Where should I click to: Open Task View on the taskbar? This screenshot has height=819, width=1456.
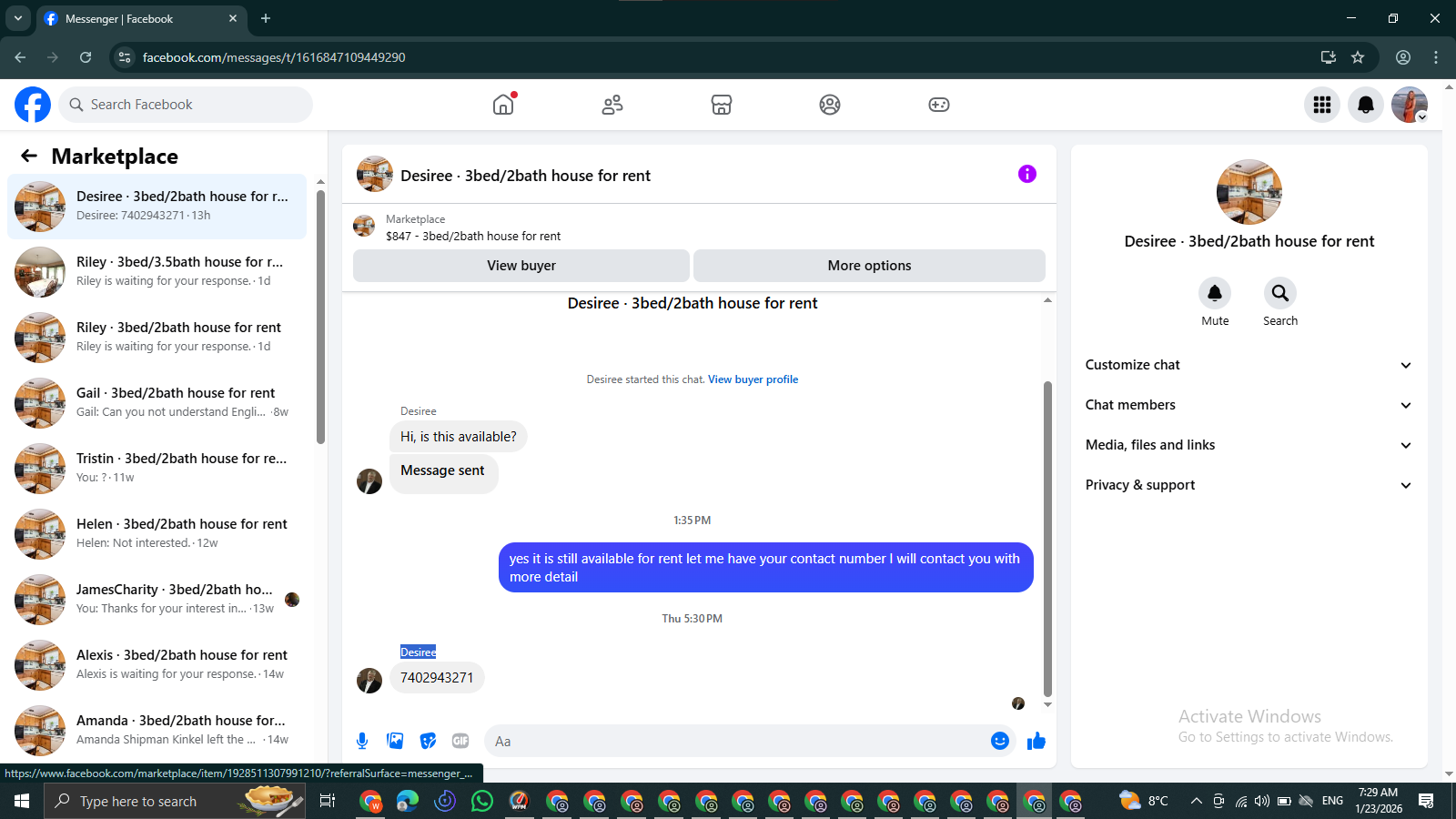[328, 801]
